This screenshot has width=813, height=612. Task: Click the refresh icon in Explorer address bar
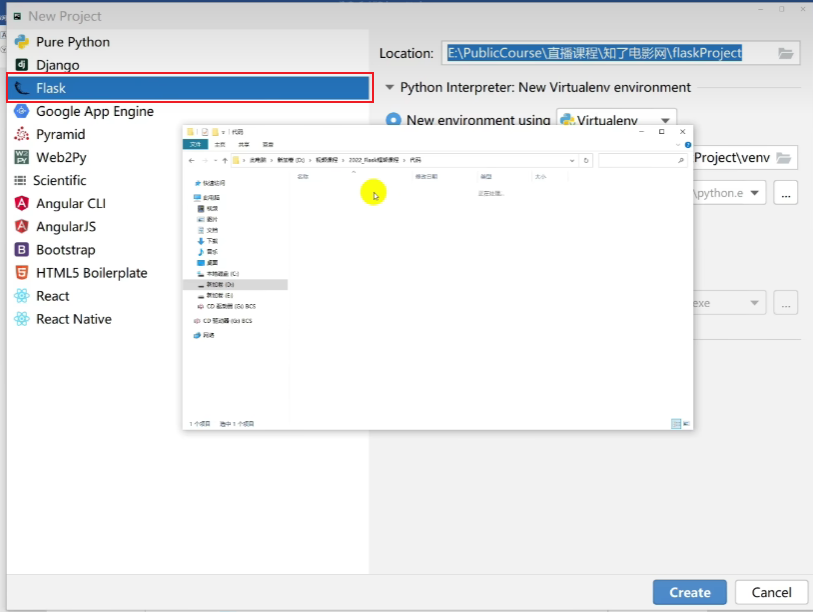coord(586,160)
